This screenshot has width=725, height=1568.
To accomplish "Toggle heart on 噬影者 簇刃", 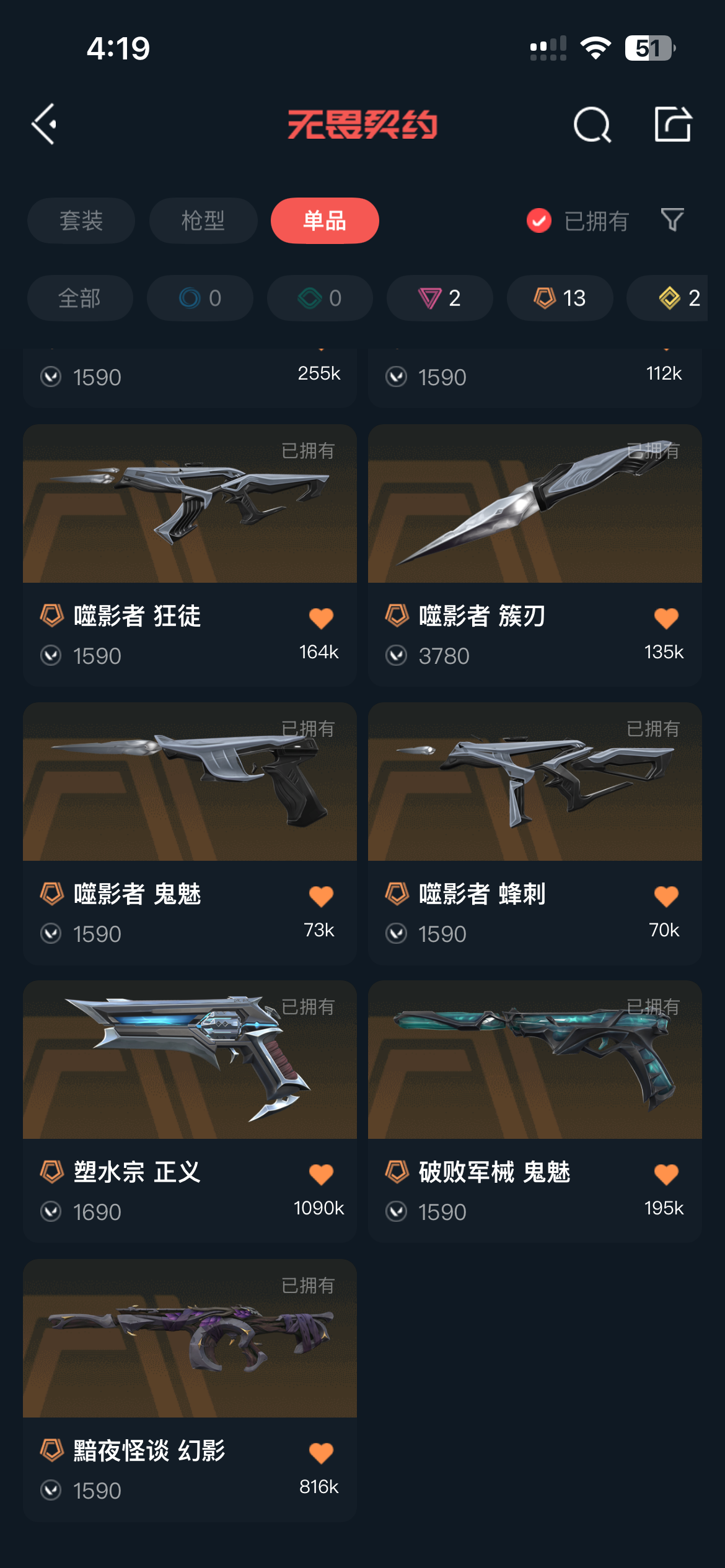I will [666, 617].
